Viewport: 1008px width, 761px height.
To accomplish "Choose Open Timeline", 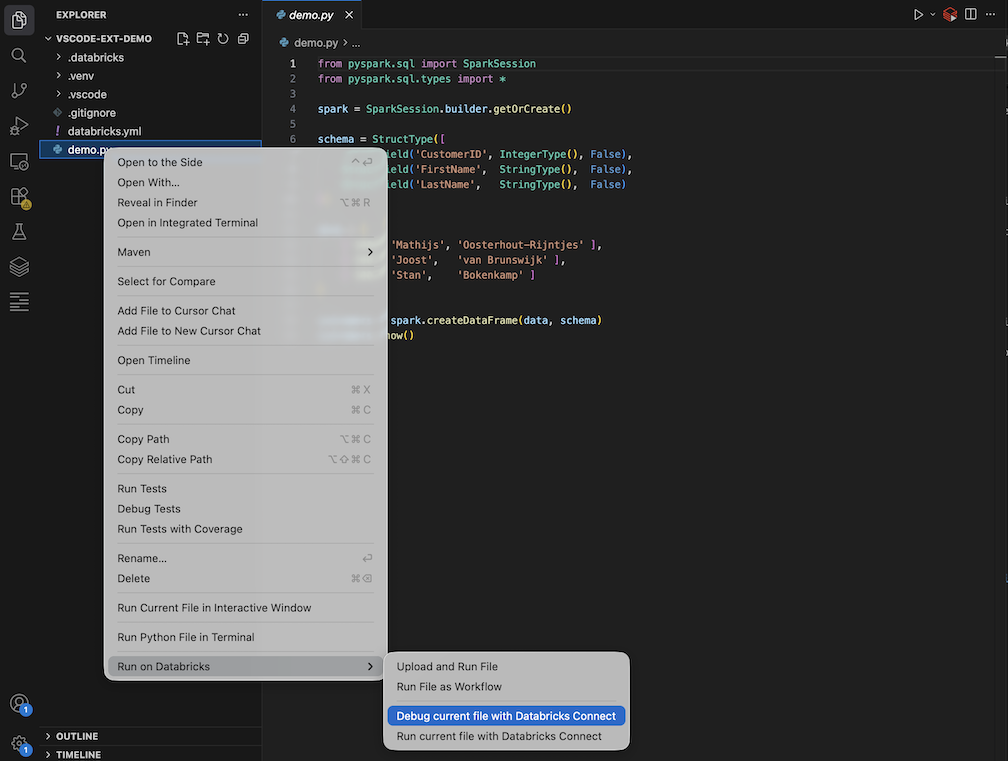I will (245, 361).
